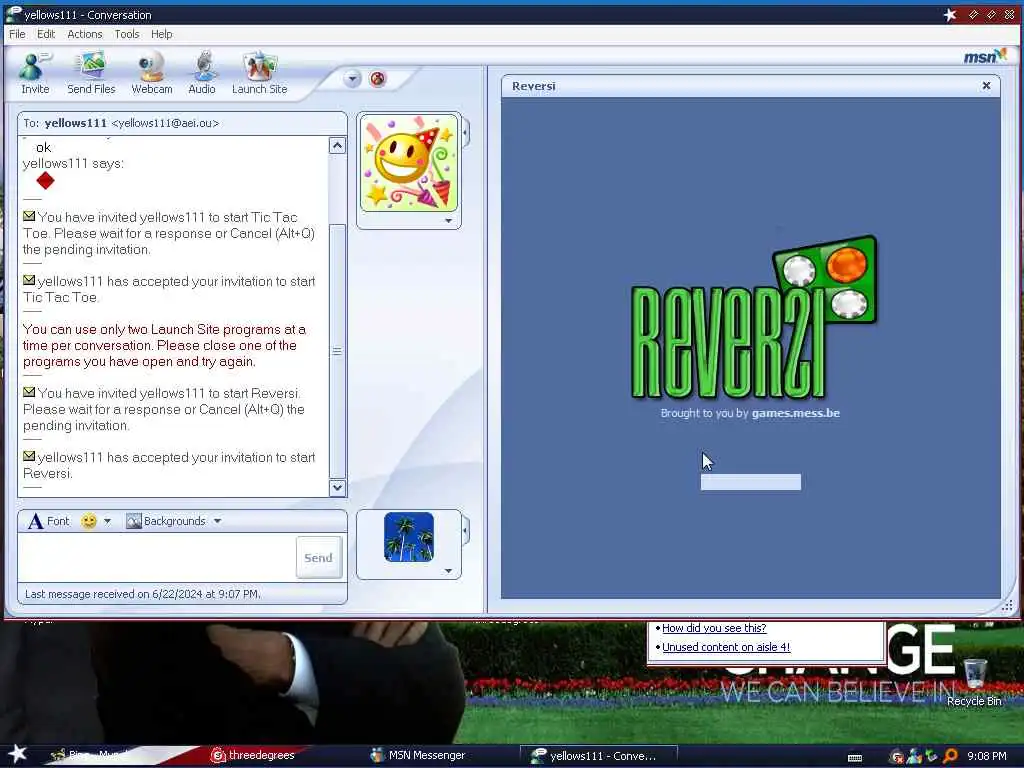Open the contact display picture dropdown arrow

[x=448, y=221]
